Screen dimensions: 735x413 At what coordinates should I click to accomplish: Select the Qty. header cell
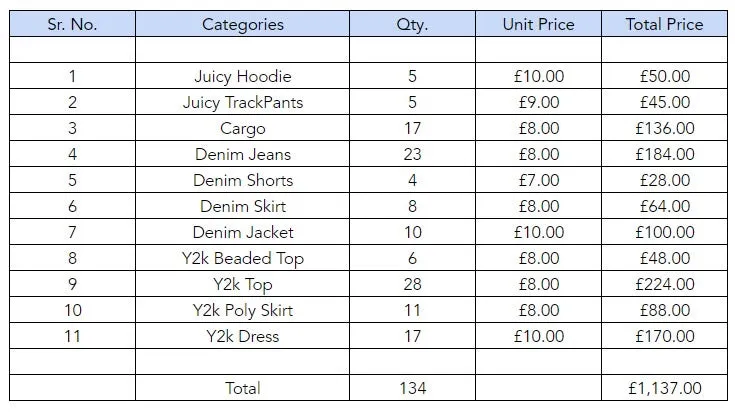(412, 24)
